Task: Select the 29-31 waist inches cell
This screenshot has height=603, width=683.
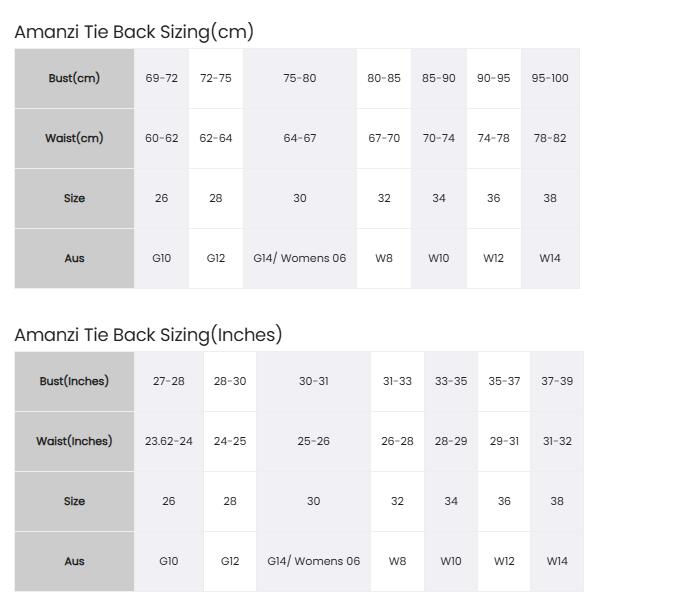Action: (504, 441)
